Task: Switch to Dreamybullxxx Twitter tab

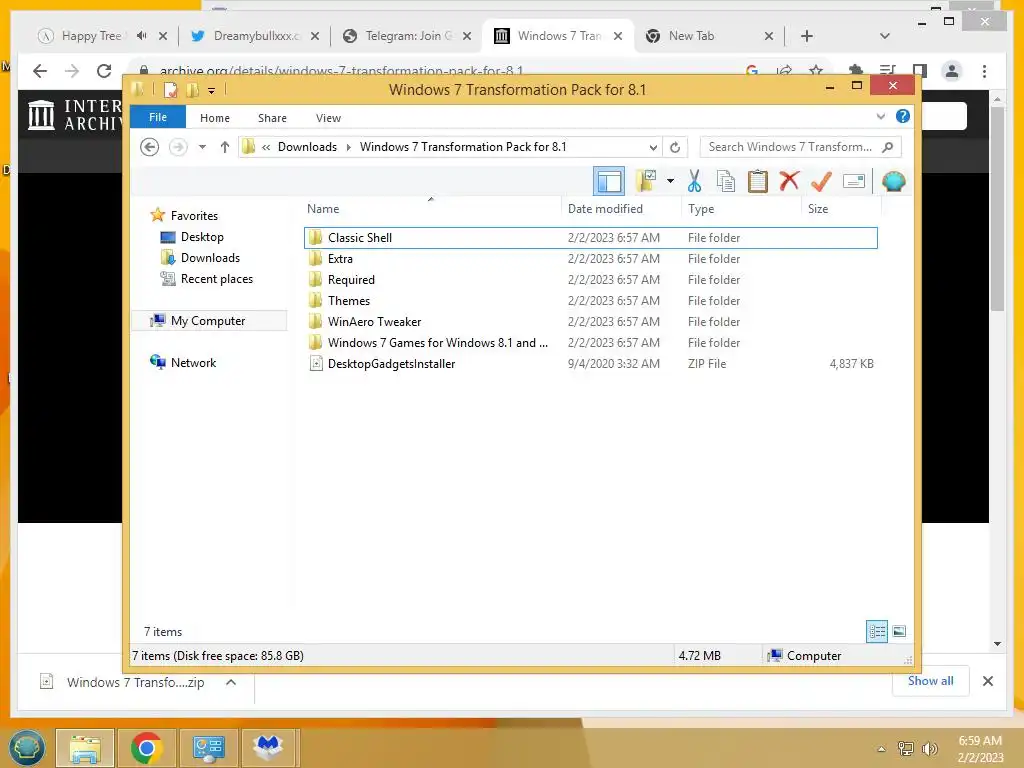Action: 255,36
